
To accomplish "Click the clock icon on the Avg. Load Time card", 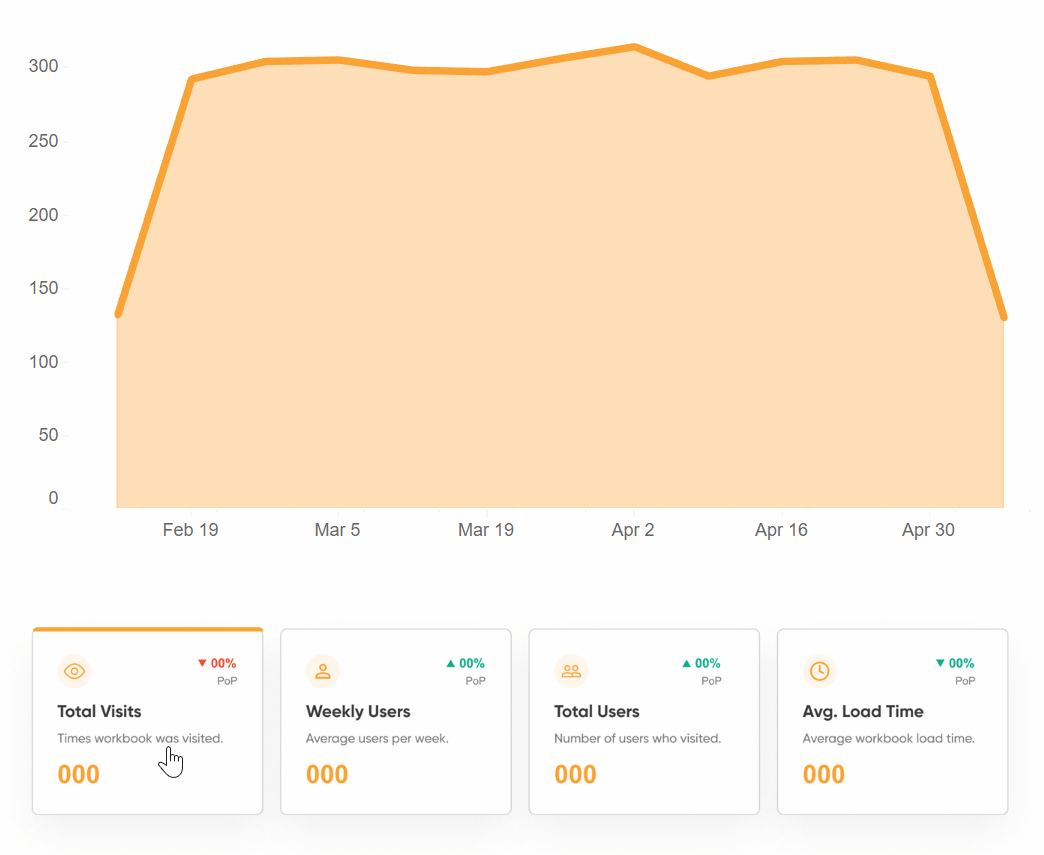I will point(819,671).
